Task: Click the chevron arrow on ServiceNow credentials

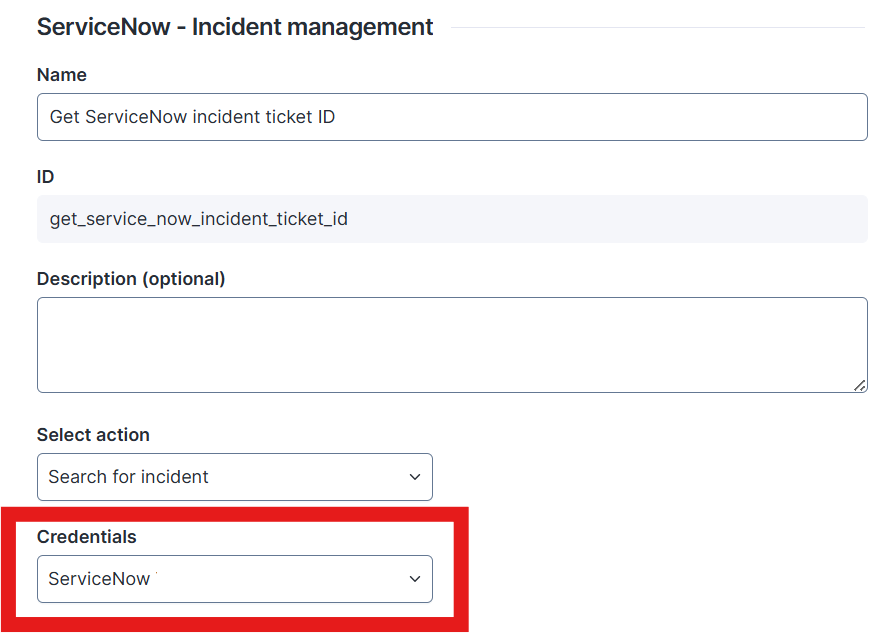Action: 415,579
